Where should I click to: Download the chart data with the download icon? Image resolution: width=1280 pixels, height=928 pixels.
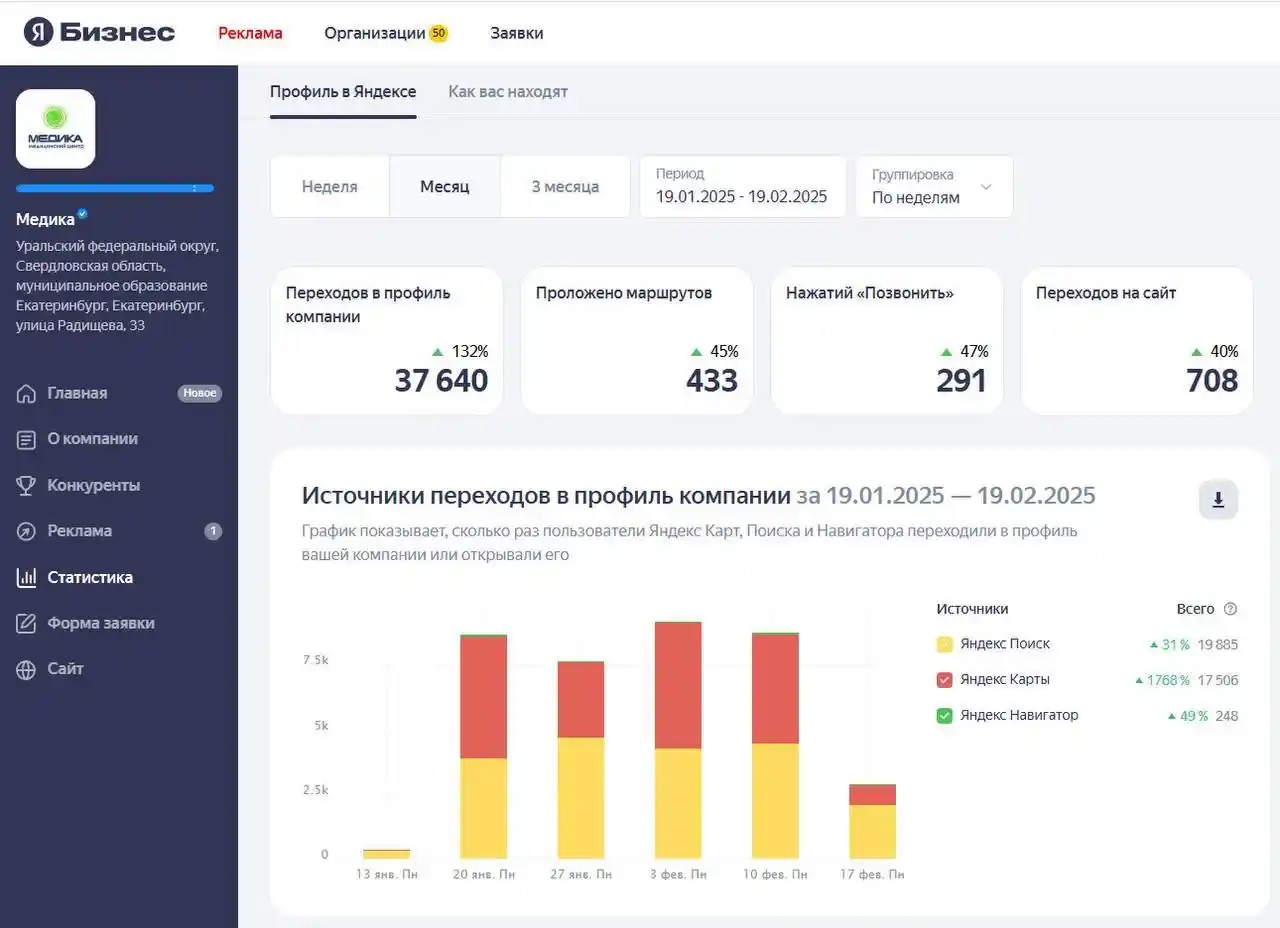click(1218, 499)
